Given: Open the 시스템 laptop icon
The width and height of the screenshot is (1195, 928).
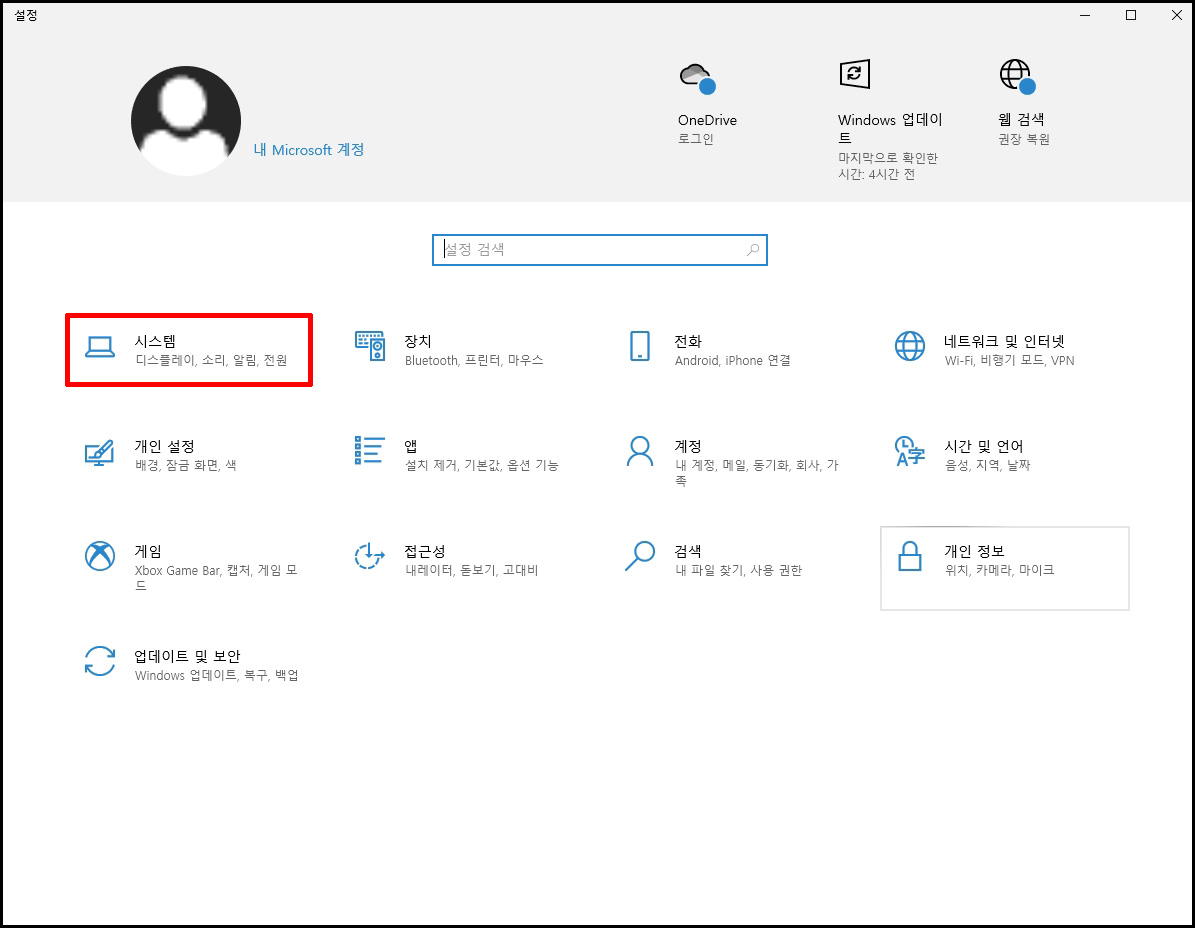Looking at the screenshot, I should coord(100,347).
